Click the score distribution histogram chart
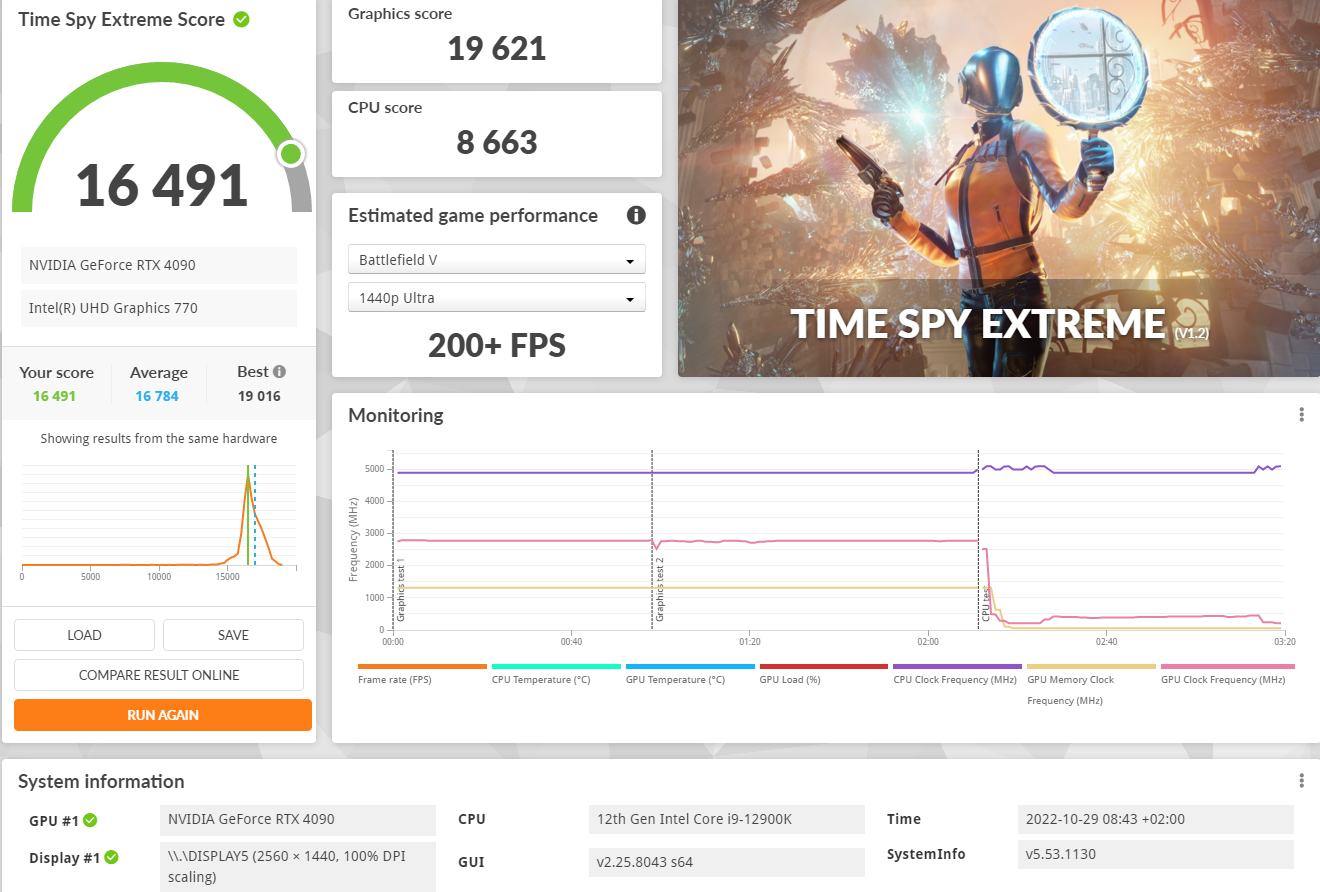The height and width of the screenshot is (892, 1320). point(160,520)
